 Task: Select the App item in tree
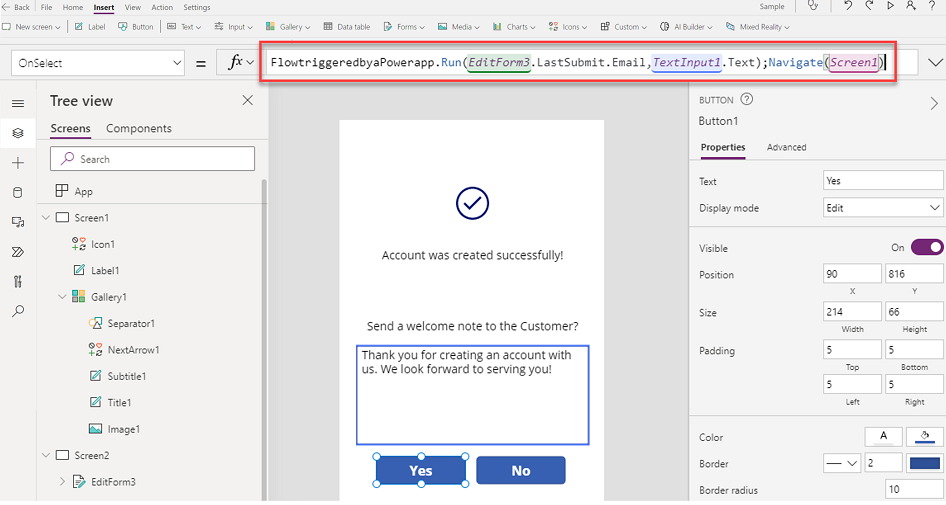tap(83, 191)
